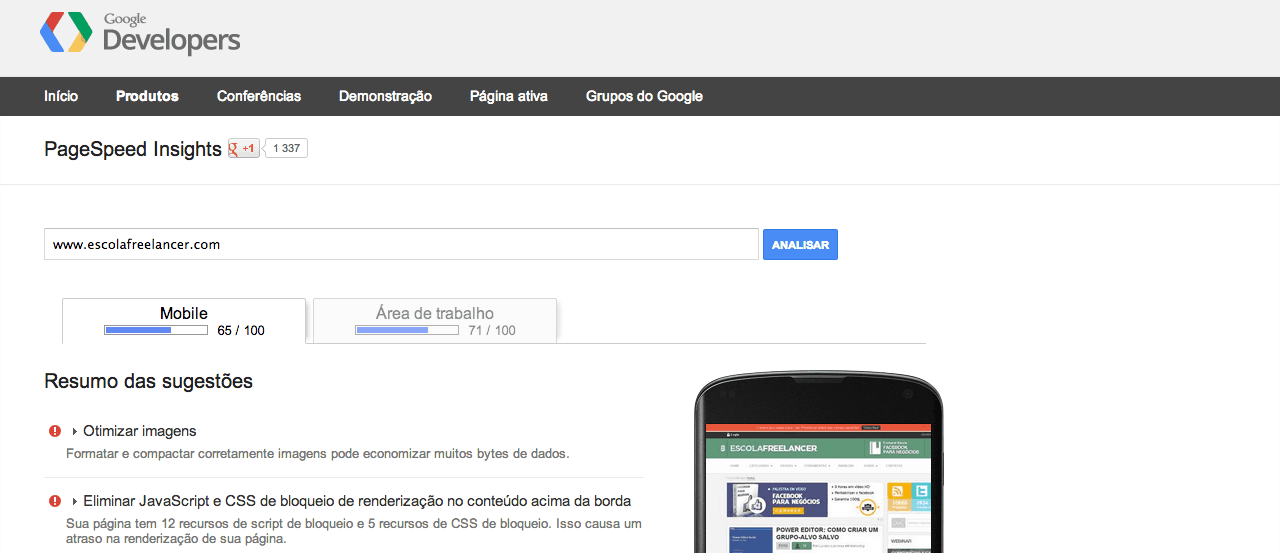Click the Sua página tem 12 recursos text

coord(354,530)
